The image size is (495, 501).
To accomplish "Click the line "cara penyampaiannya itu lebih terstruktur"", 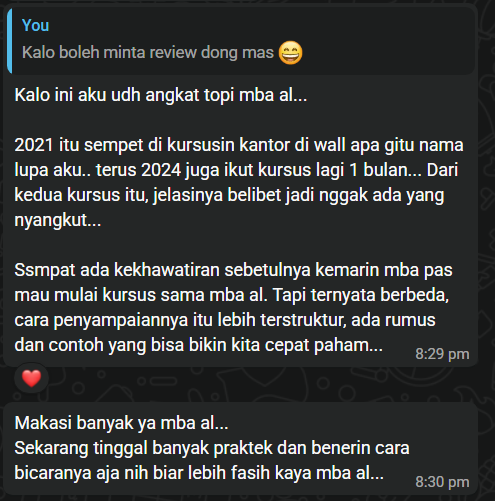I will tap(225, 320).
